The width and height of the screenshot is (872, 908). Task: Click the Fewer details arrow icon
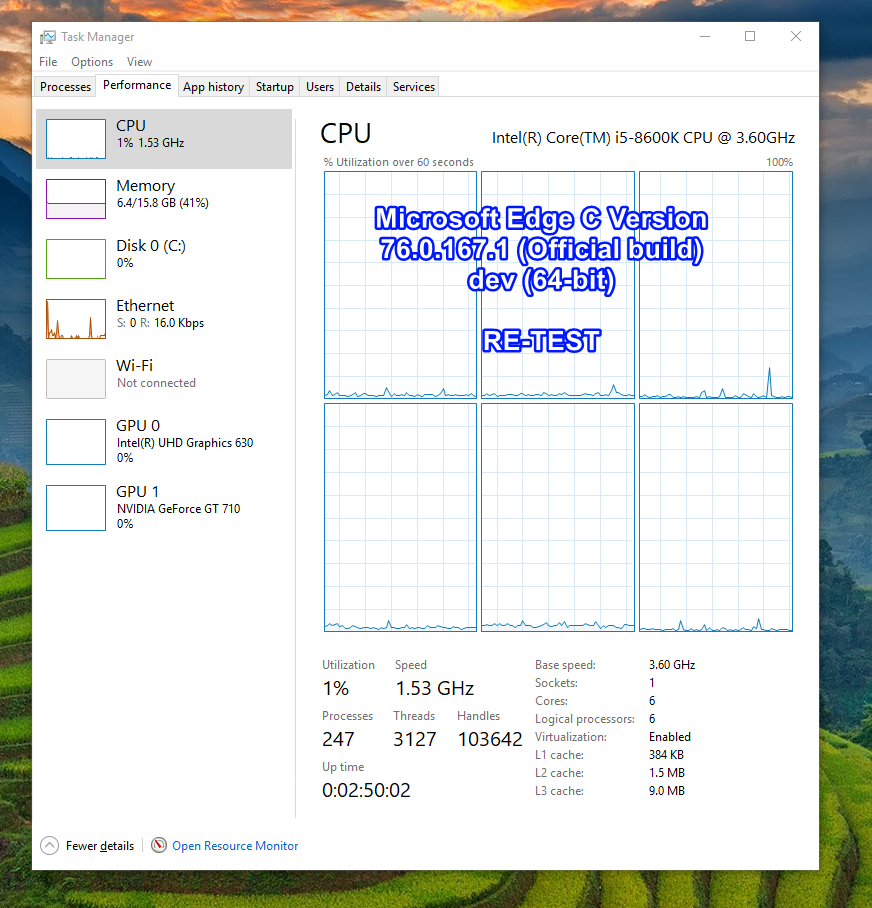(x=49, y=845)
